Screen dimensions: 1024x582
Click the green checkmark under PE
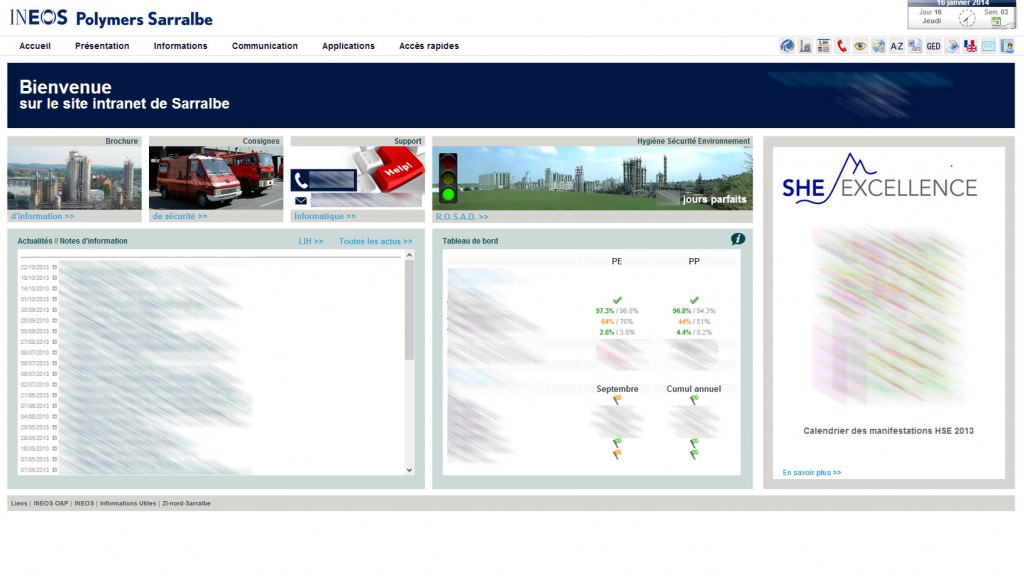click(x=617, y=300)
